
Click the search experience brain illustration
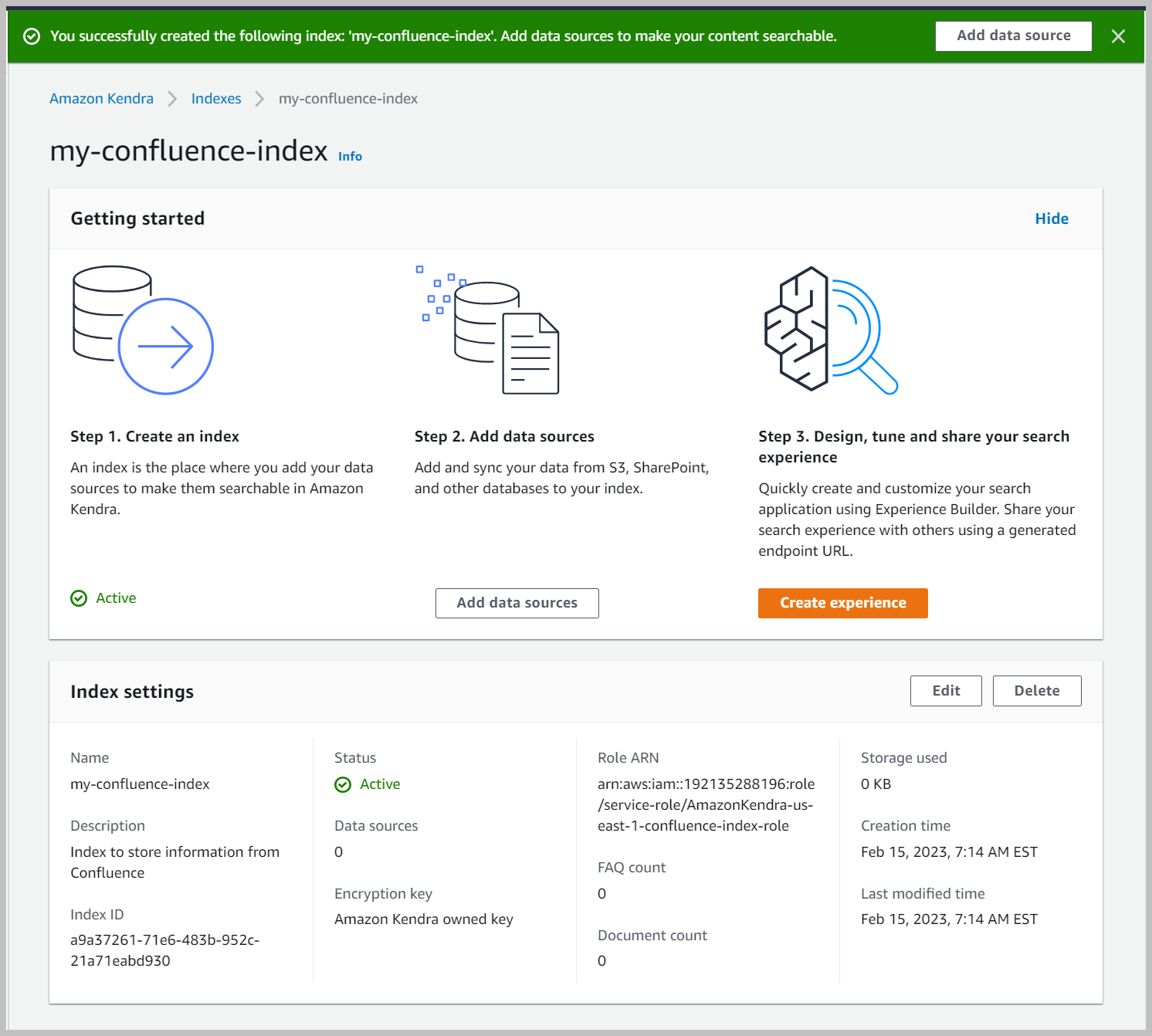831,330
